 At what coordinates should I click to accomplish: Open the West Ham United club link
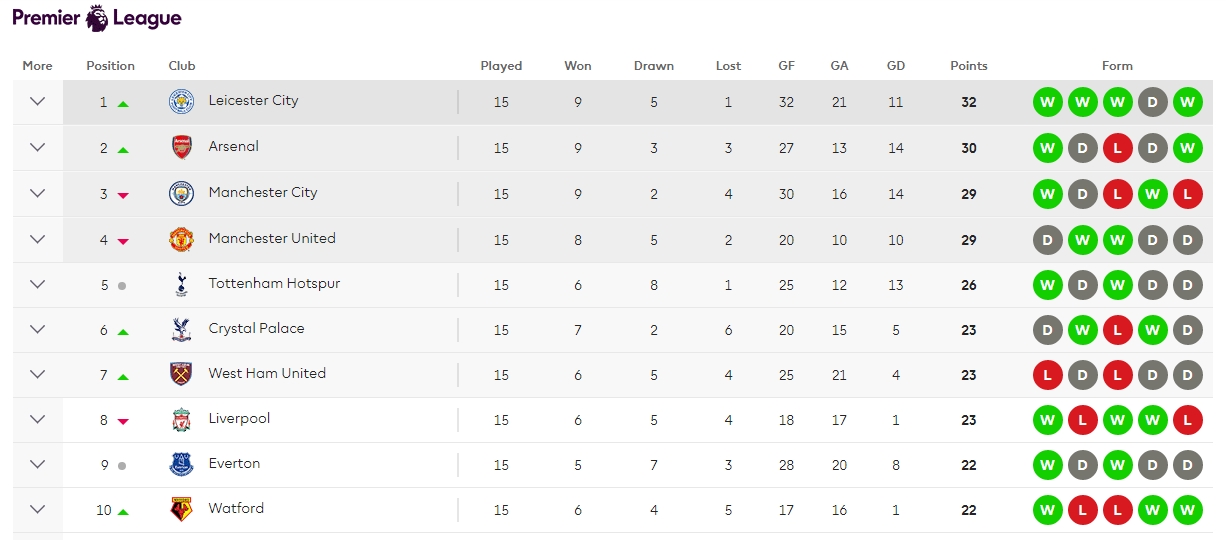click(x=267, y=374)
